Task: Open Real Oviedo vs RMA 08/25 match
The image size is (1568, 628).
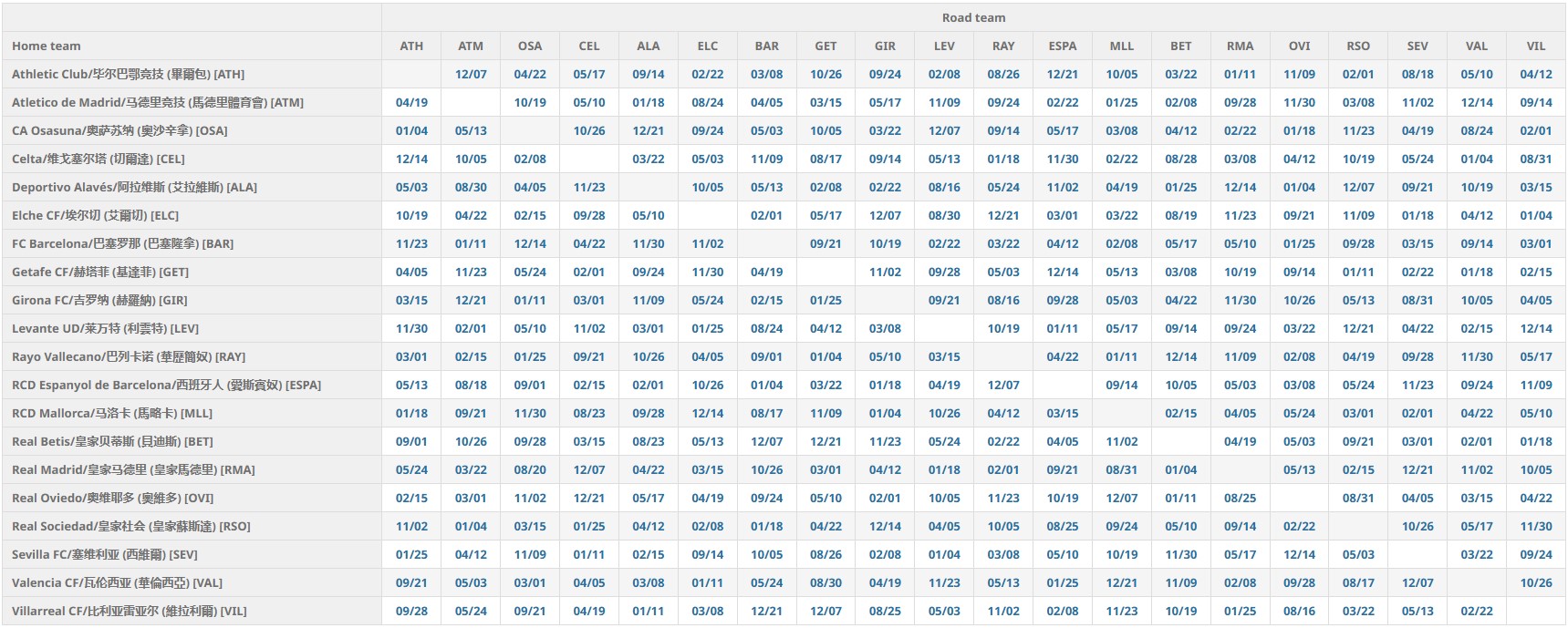Action: tap(1240, 498)
